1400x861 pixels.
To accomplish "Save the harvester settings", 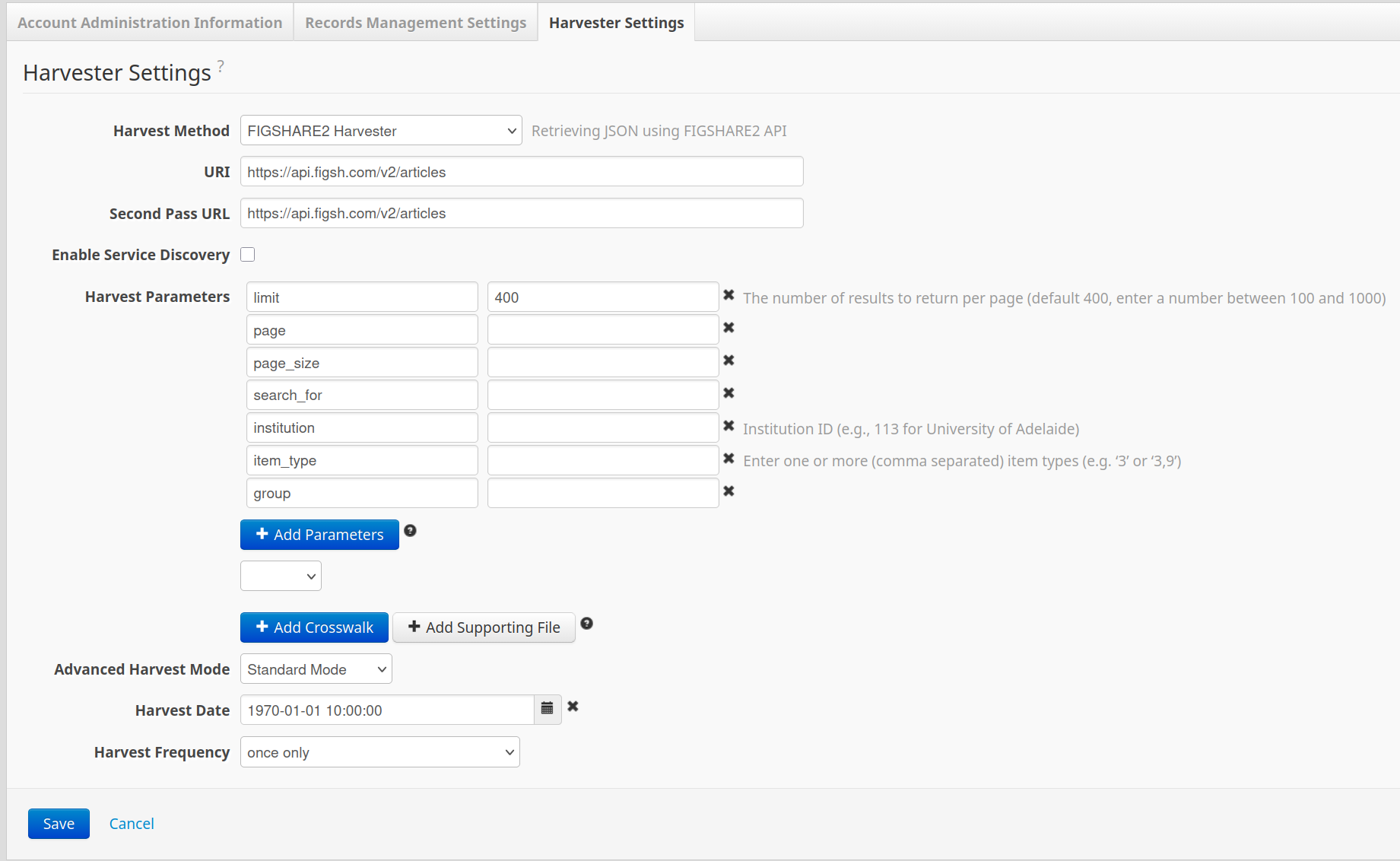I will coord(59,824).
